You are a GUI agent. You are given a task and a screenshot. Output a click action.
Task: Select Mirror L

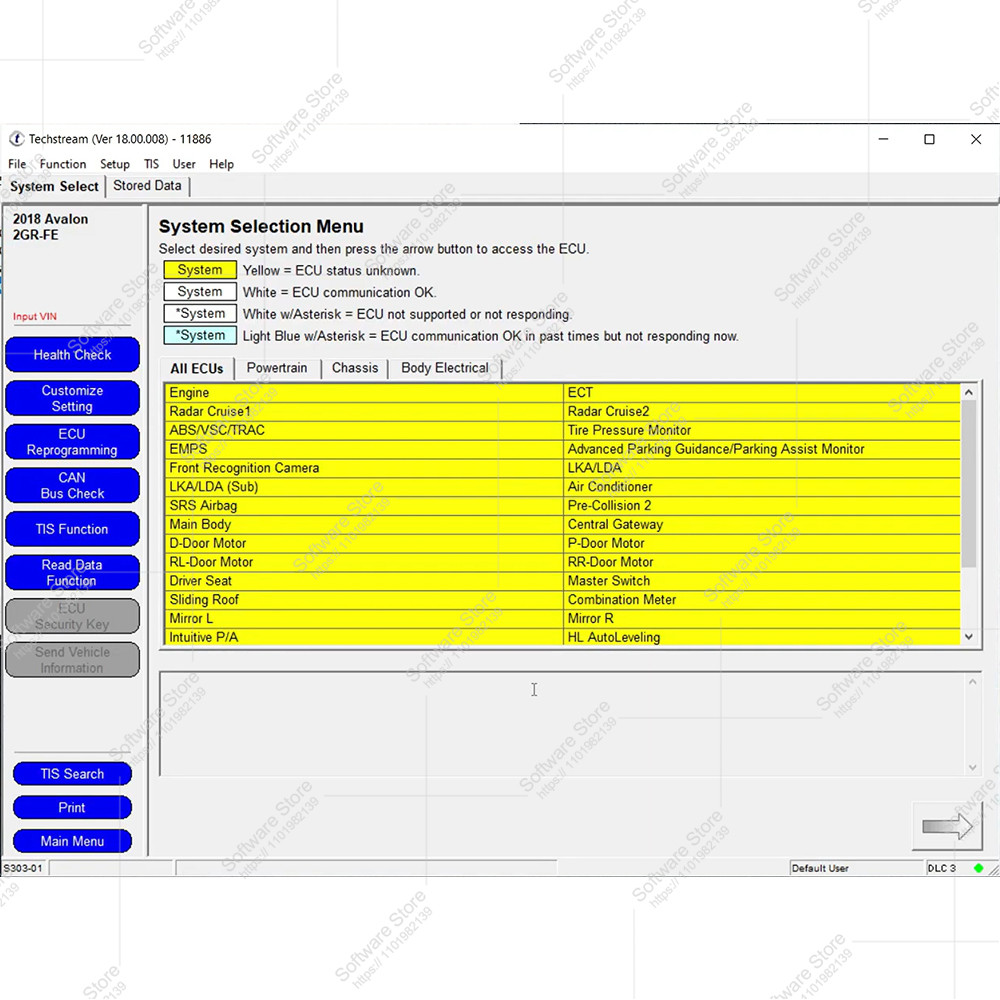[364, 619]
